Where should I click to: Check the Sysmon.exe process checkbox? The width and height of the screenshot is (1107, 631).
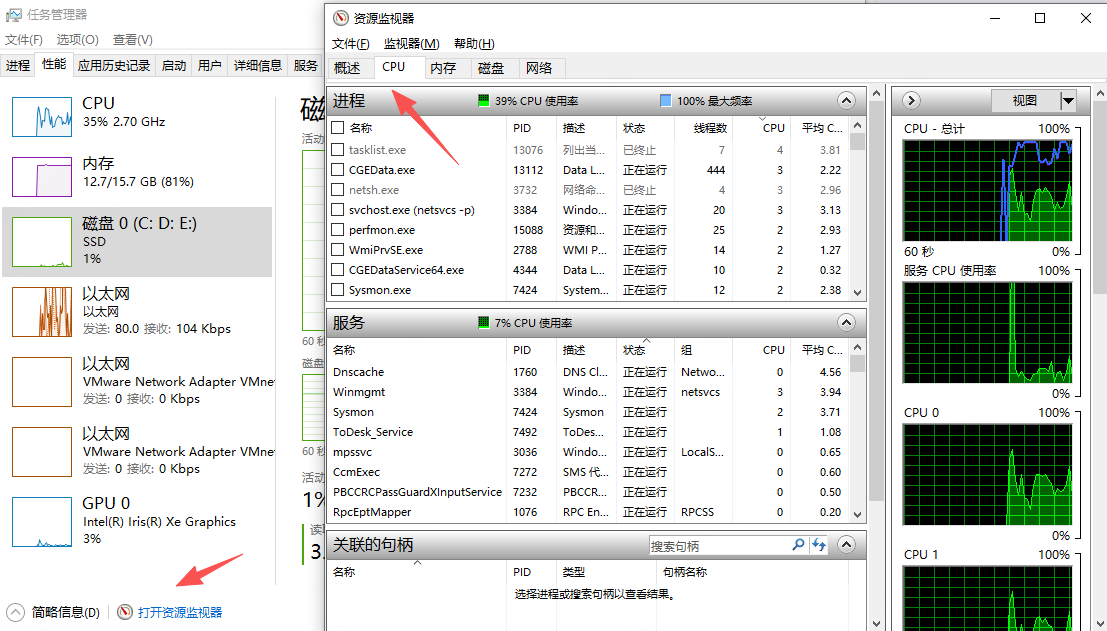[x=337, y=290]
